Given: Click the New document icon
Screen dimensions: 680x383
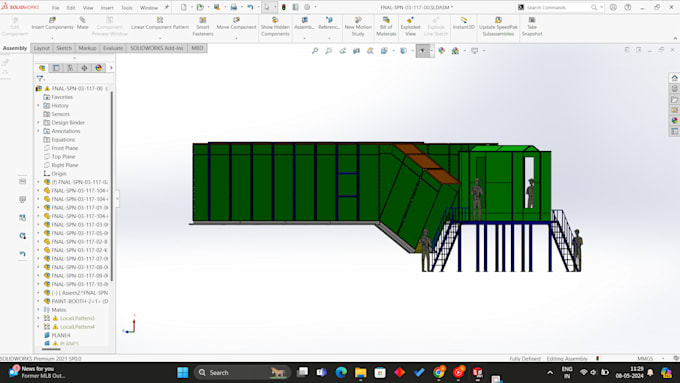Looking at the screenshot, I should 183,7.
